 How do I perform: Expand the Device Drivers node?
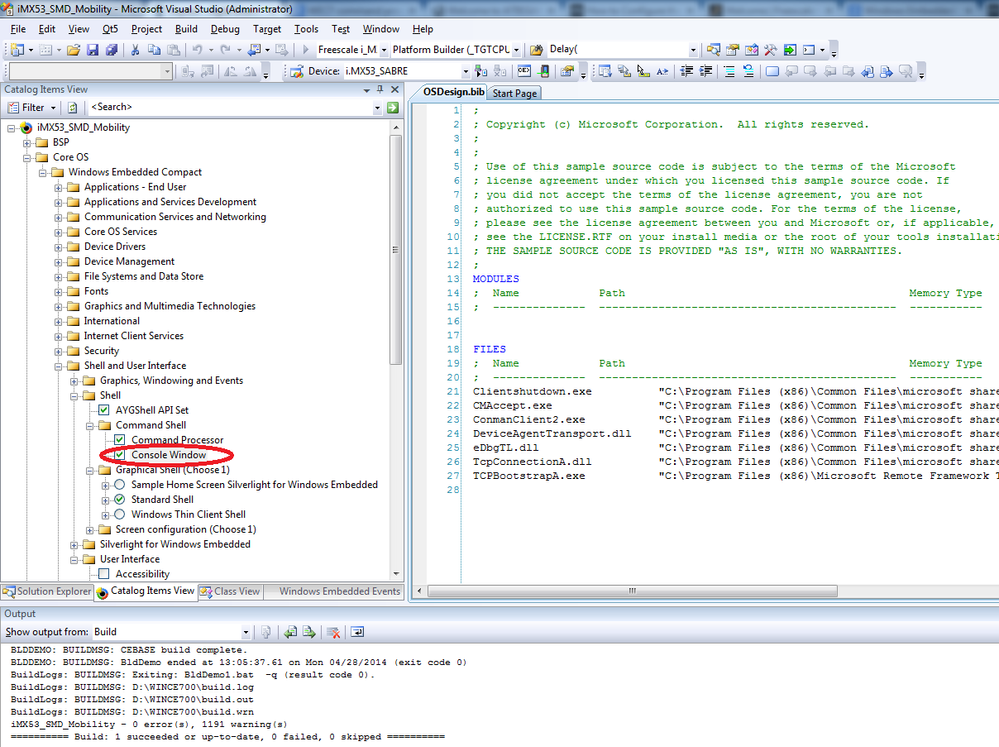coord(58,247)
